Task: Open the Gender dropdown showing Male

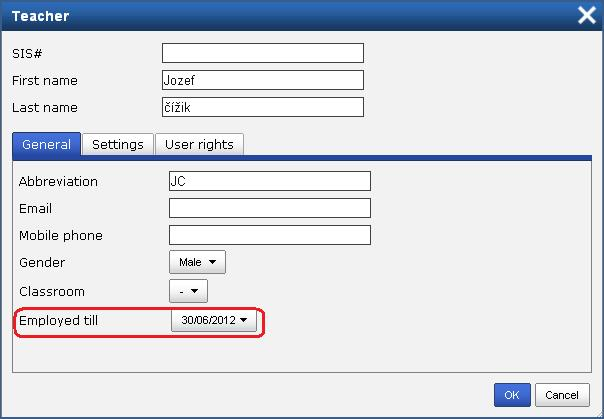Action: point(197,262)
